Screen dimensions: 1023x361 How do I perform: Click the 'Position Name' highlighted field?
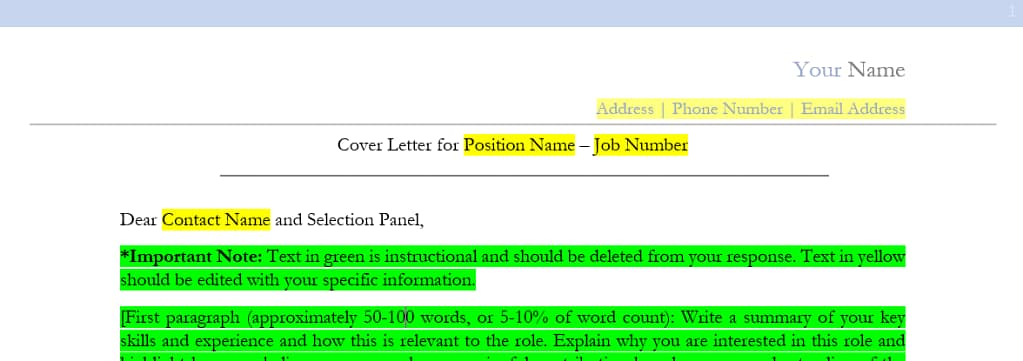[519, 144]
